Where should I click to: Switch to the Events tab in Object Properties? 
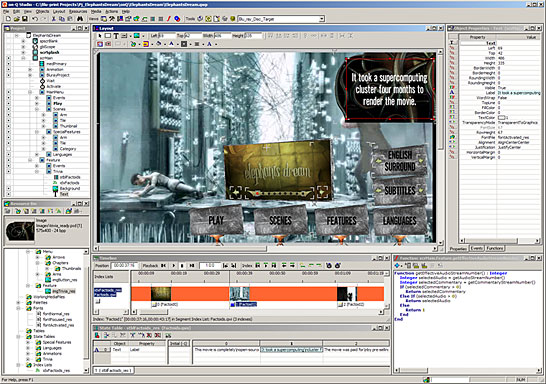[x=477, y=249]
